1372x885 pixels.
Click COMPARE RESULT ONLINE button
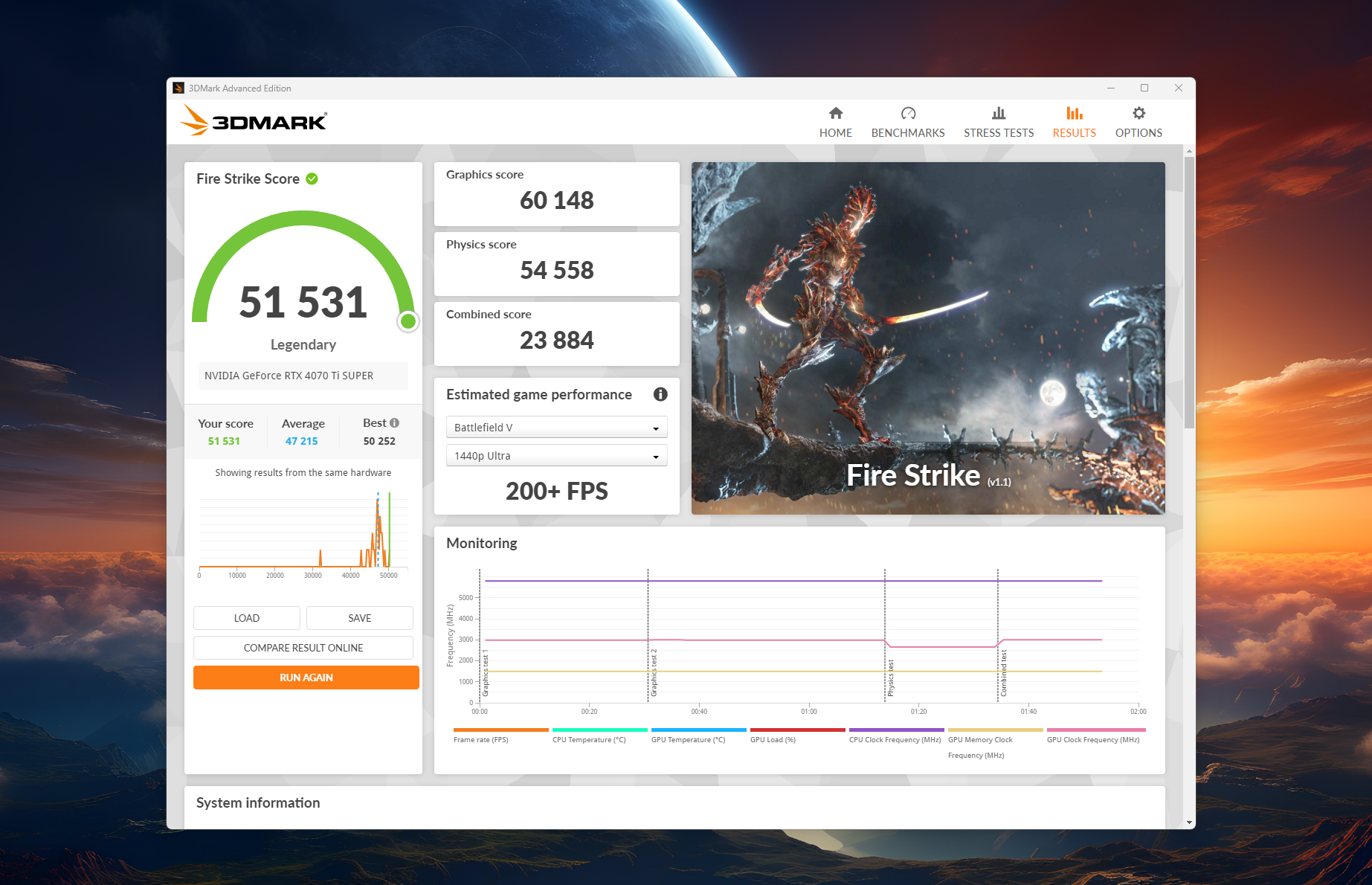(303, 648)
